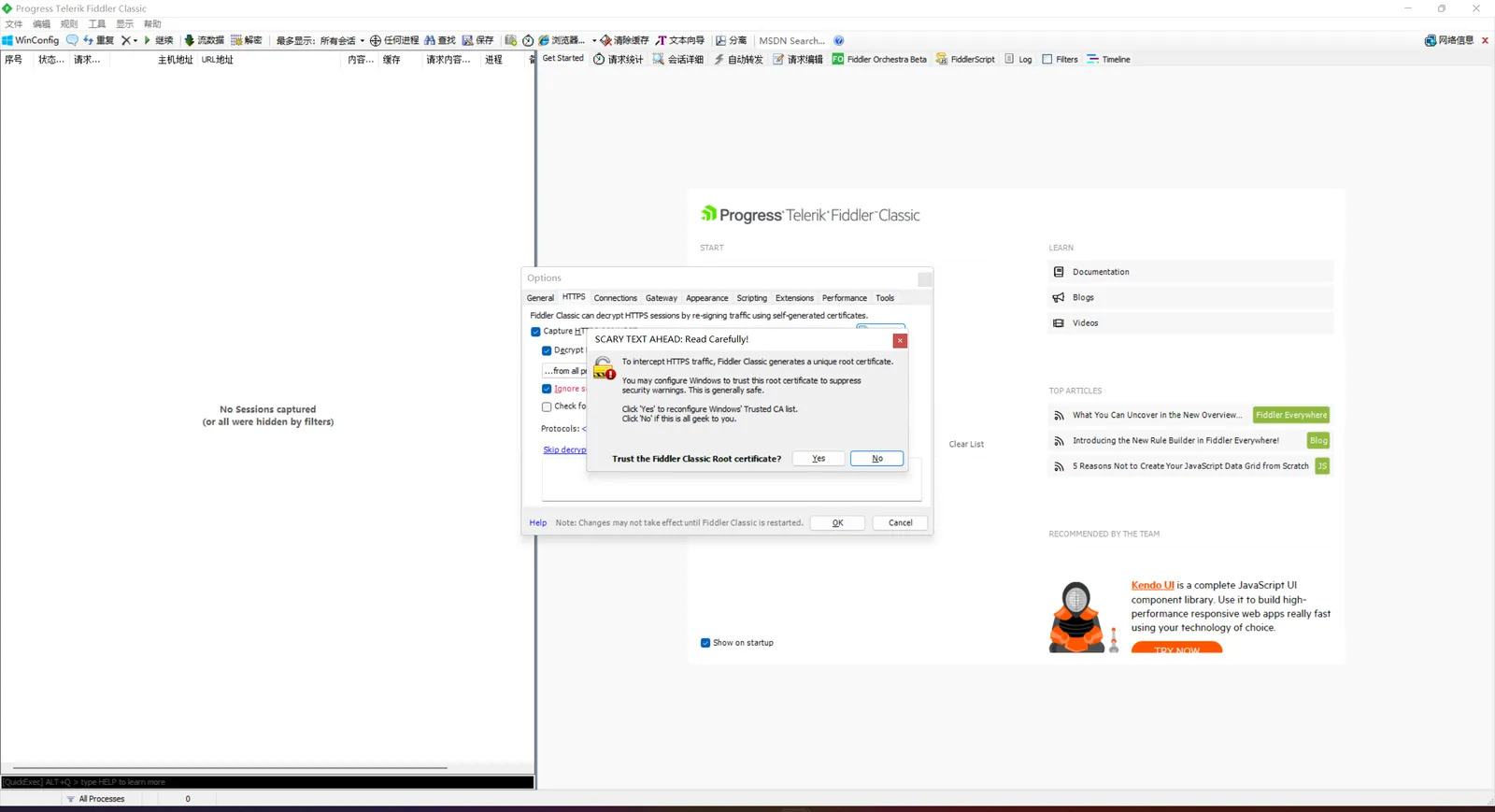Viewport: 1495px width, 812px height.
Task: Switch to the General tab in Options
Action: tap(540, 298)
